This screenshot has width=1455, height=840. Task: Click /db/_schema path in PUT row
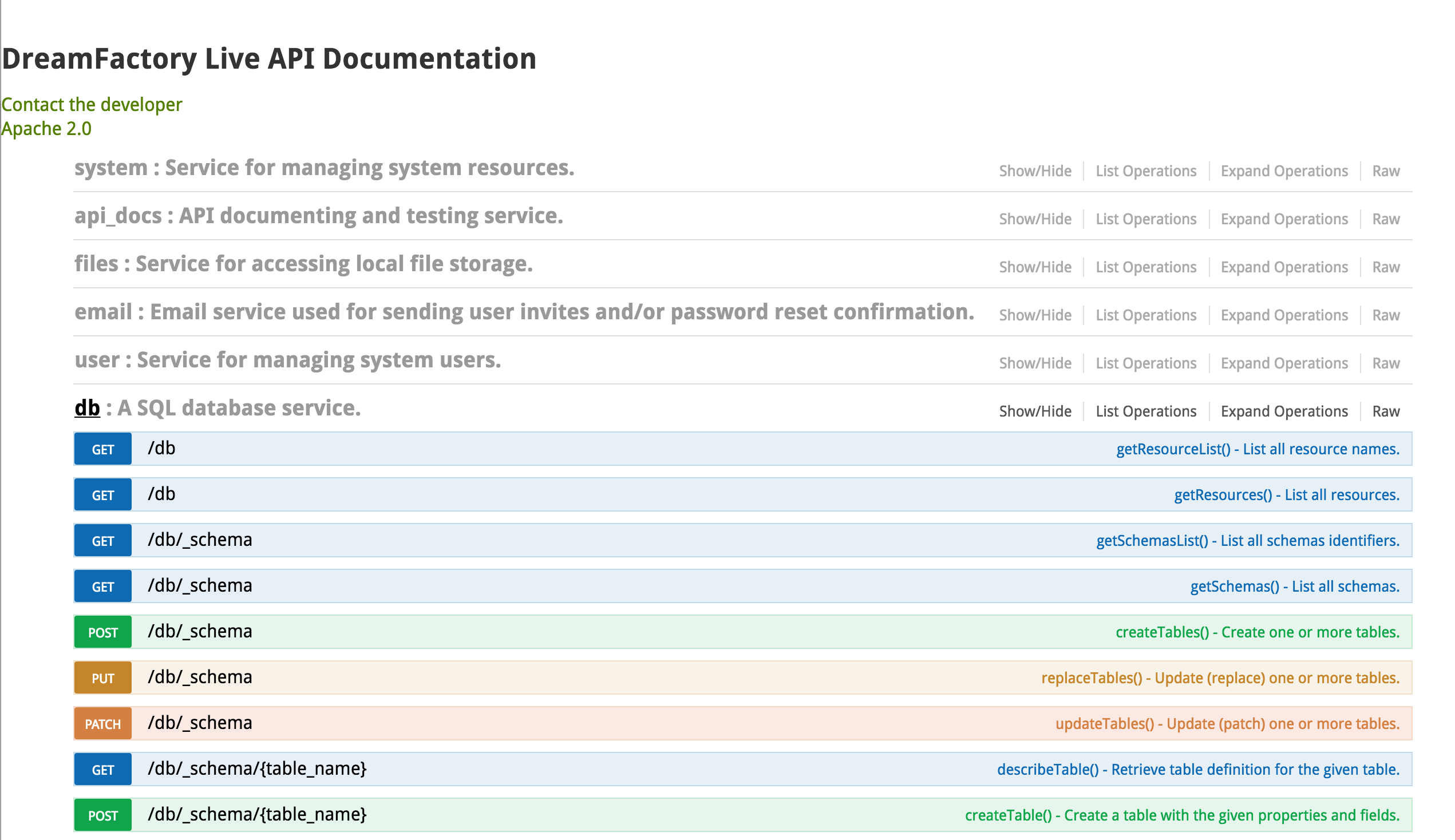(200, 677)
